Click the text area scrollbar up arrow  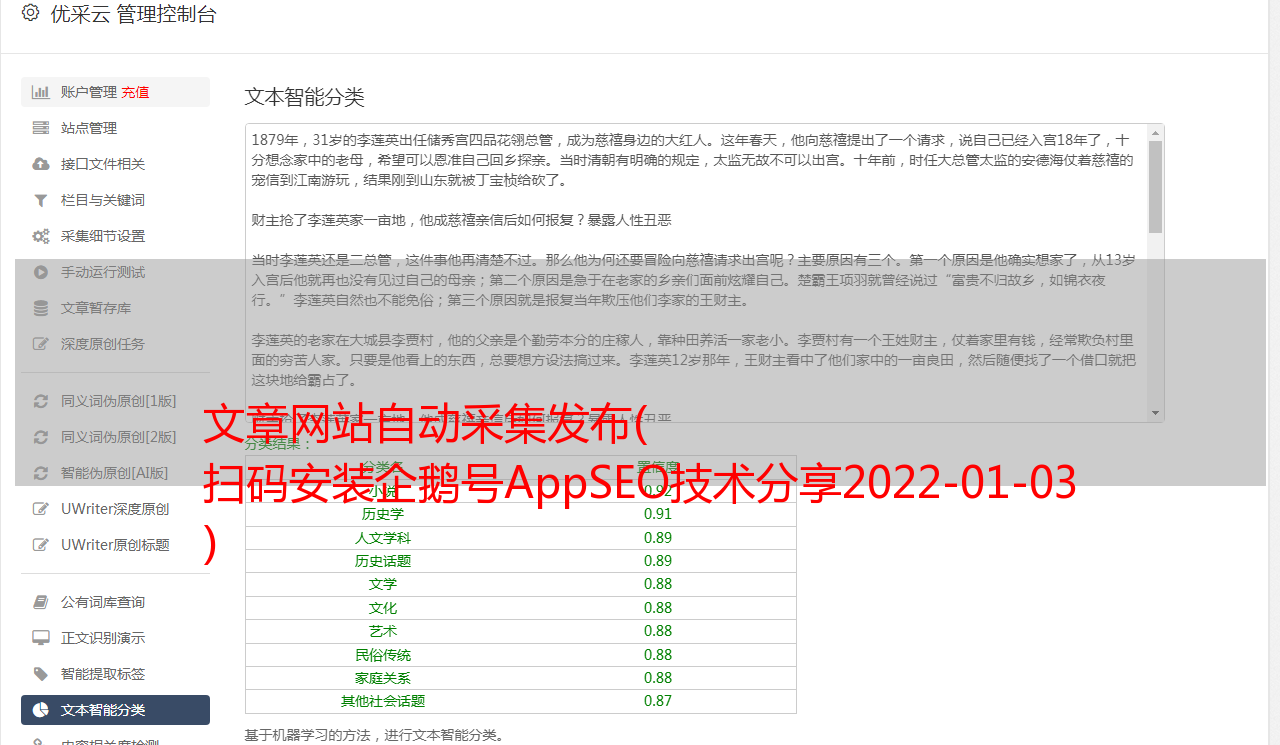click(1155, 132)
